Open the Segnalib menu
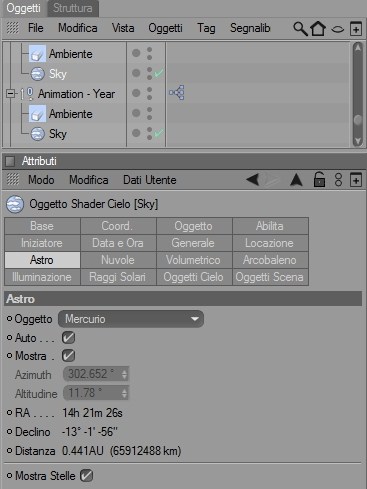The width and height of the screenshot is (367, 489). pos(250,28)
